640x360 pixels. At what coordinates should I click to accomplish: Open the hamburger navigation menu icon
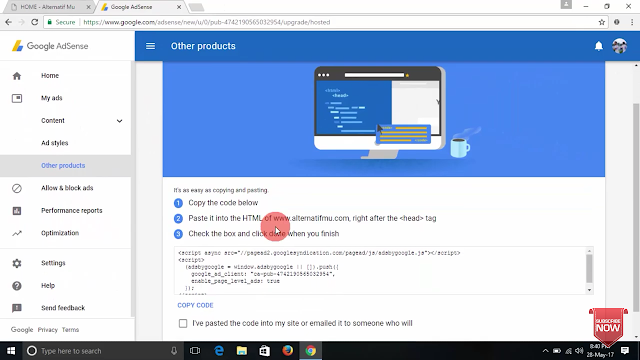150,46
